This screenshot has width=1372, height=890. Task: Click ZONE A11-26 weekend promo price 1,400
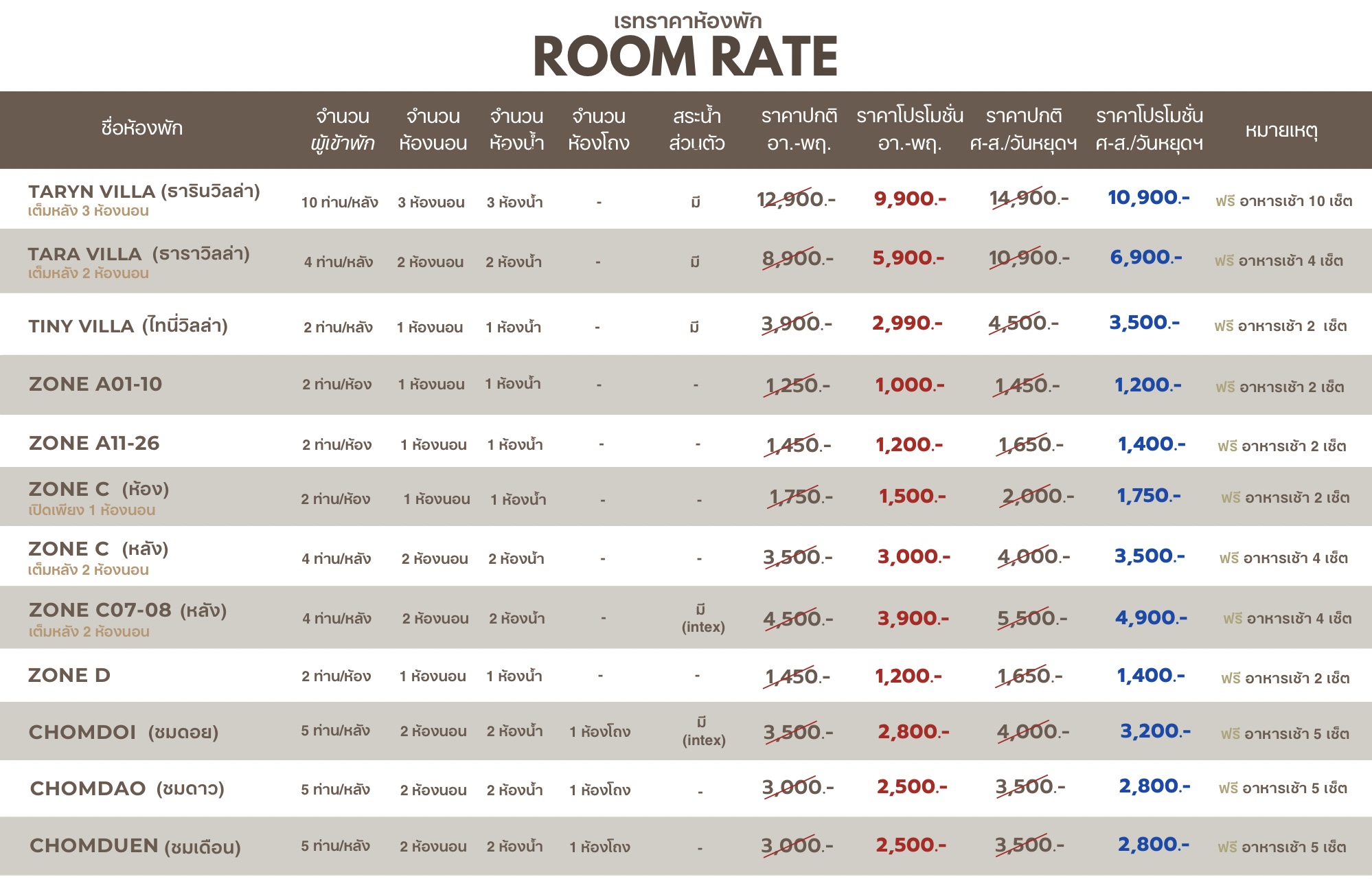1152,444
